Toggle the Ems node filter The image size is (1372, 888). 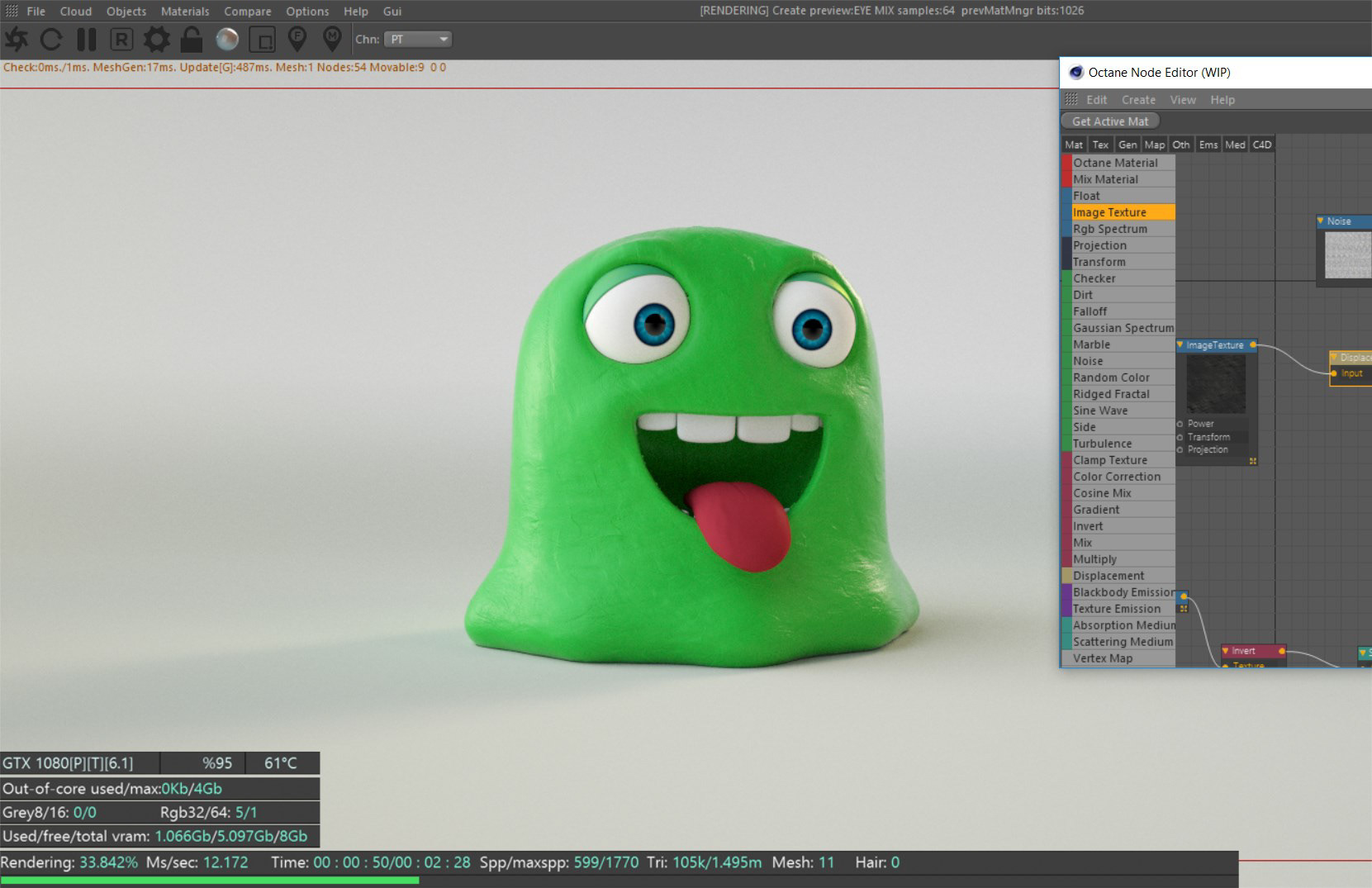[x=1208, y=145]
